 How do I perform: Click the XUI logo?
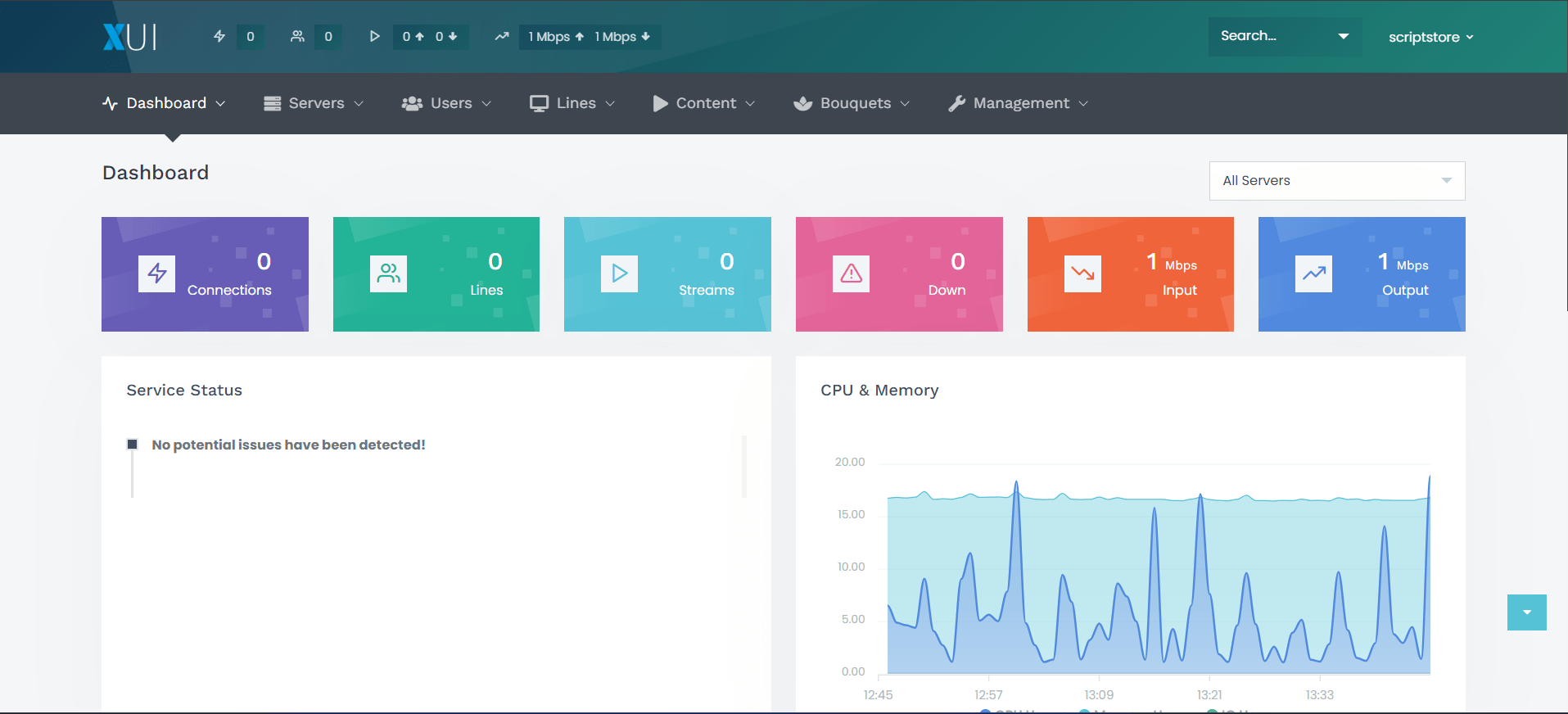point(129,37)
